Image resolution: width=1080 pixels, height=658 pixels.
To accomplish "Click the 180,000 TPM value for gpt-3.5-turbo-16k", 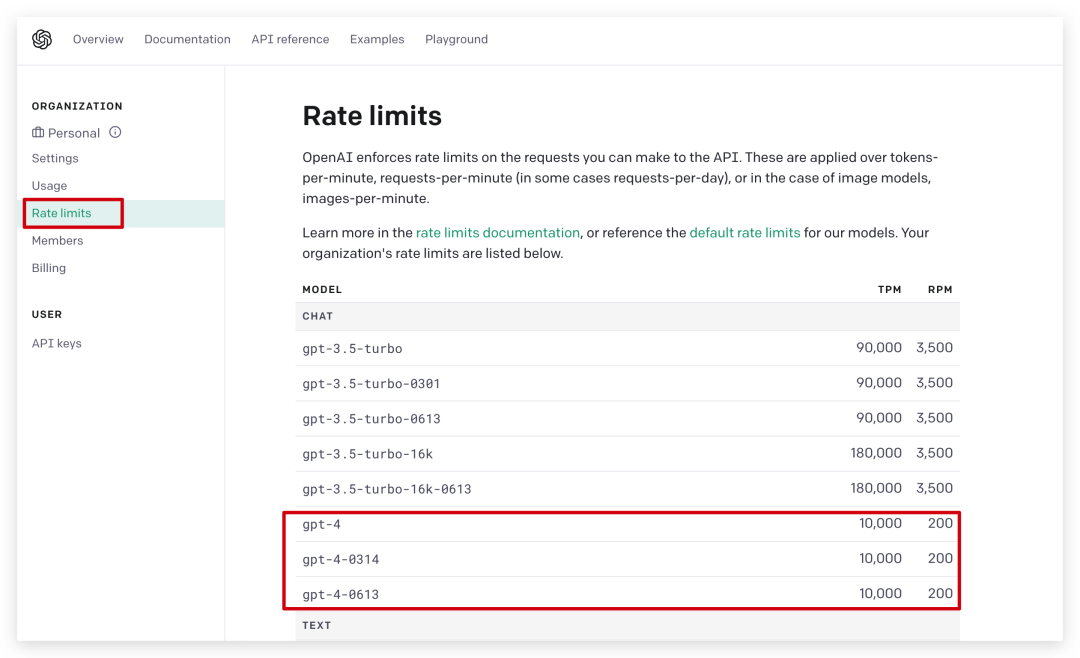I will [876, 453].
